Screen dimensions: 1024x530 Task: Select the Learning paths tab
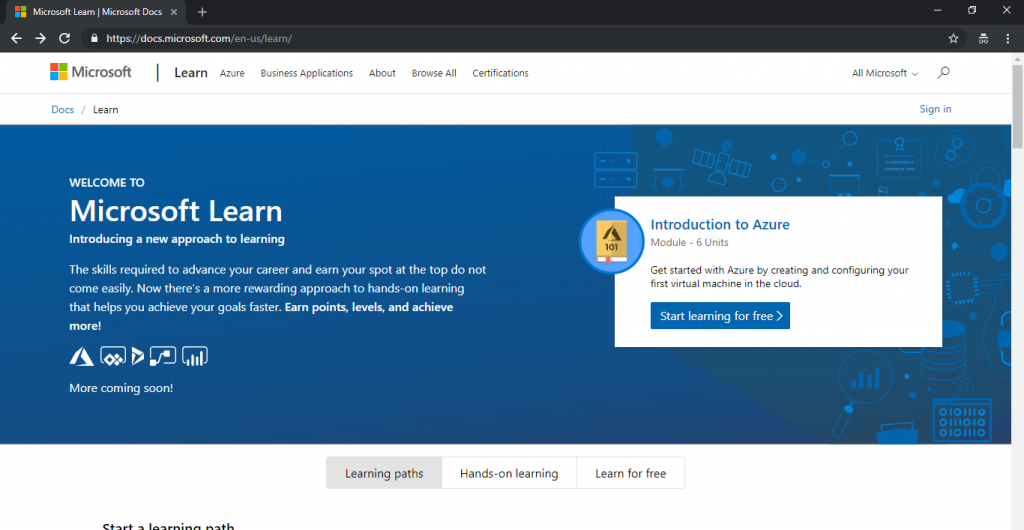coord(384,473)
